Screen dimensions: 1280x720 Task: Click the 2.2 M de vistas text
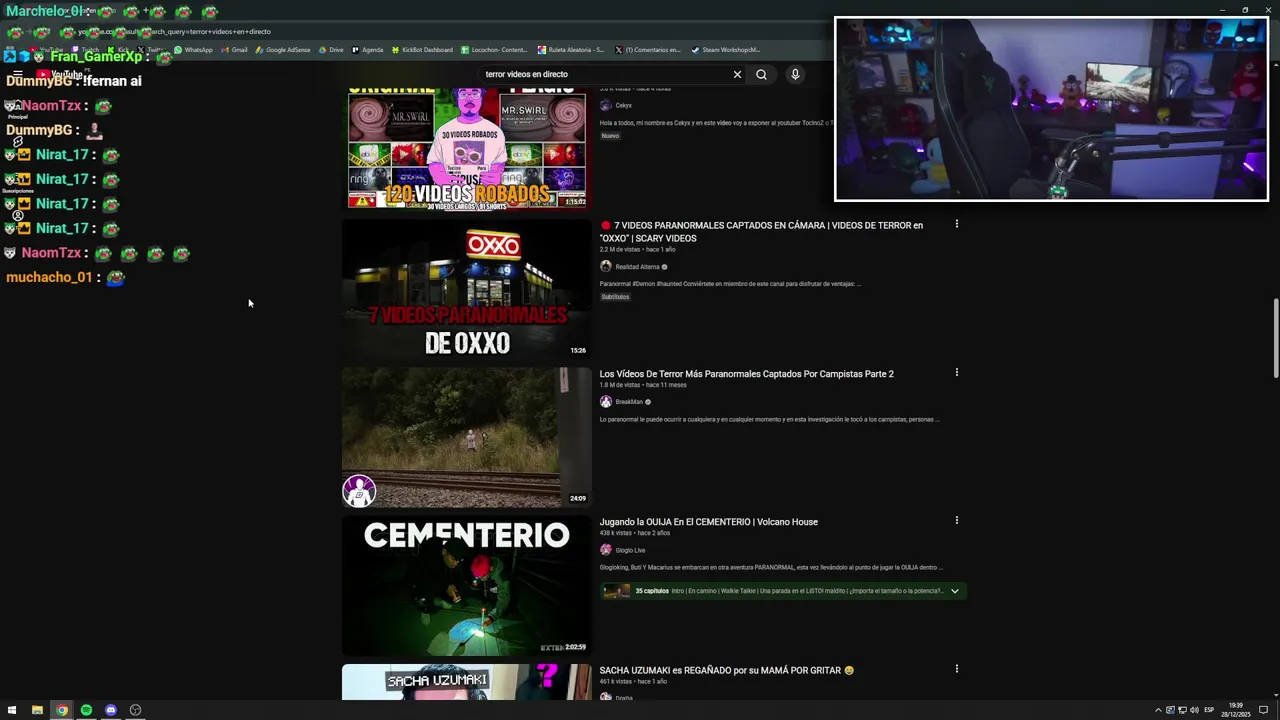coord(619,250)
